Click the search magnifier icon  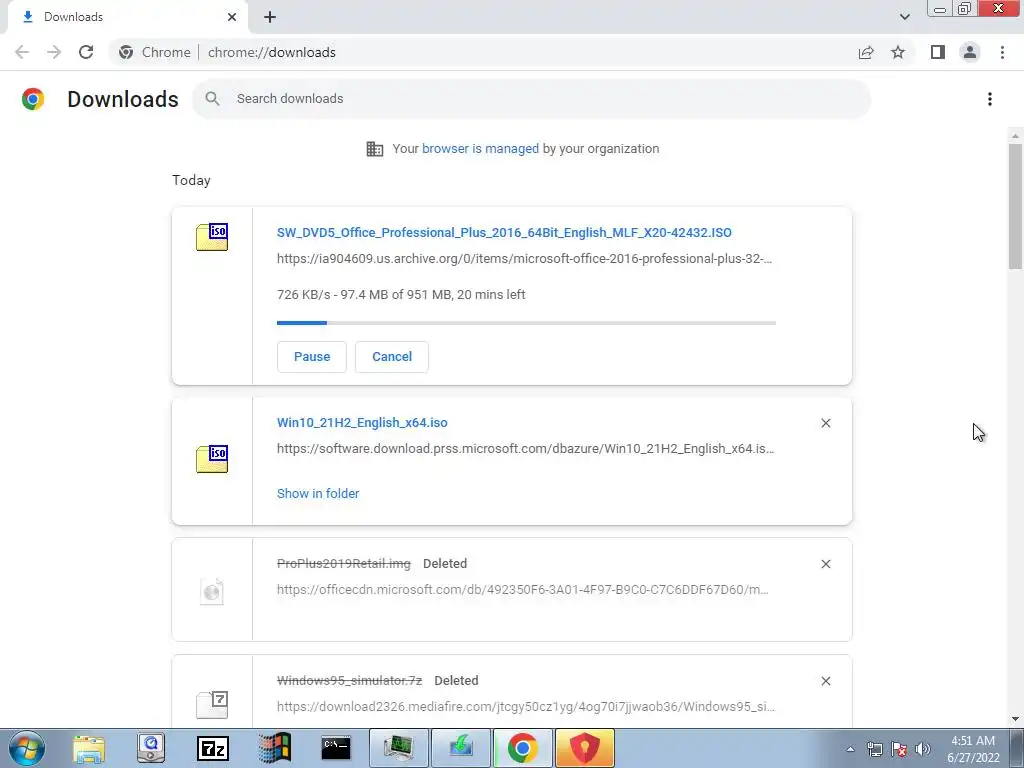[x=212, y=99]
